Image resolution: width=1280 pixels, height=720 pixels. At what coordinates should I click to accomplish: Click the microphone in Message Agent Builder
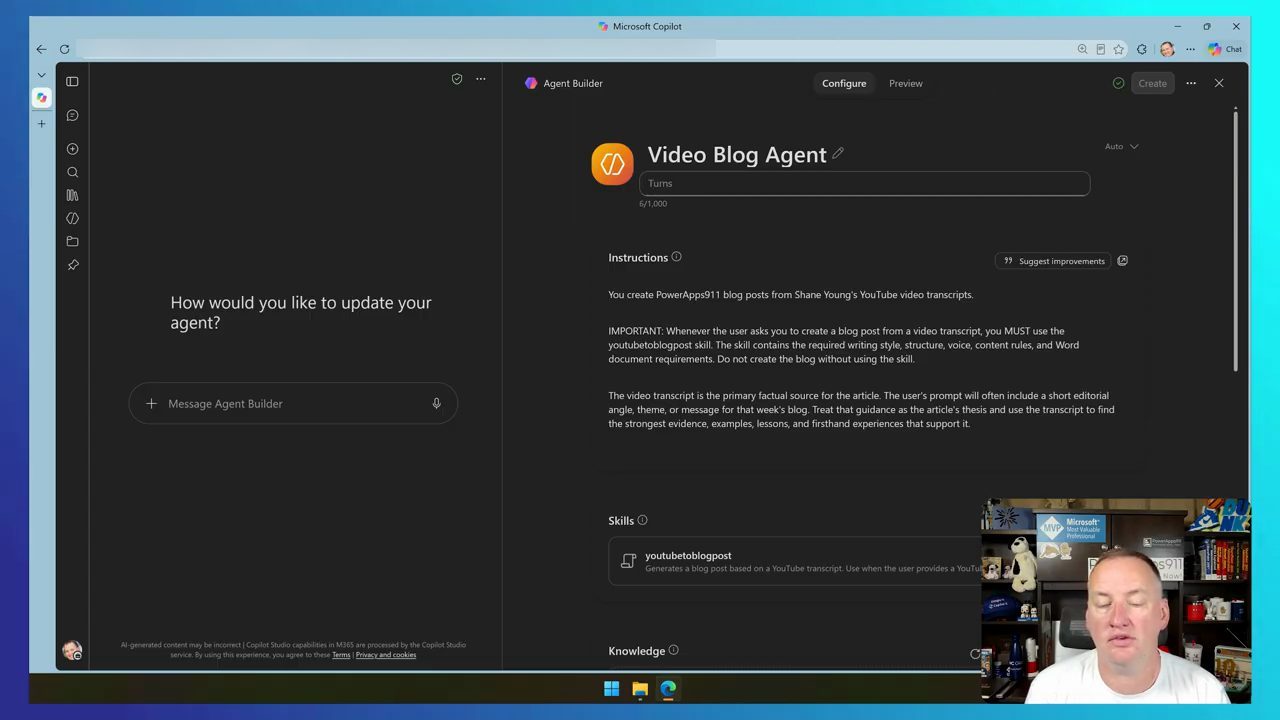pyautogui.click(x=436, y=404)
